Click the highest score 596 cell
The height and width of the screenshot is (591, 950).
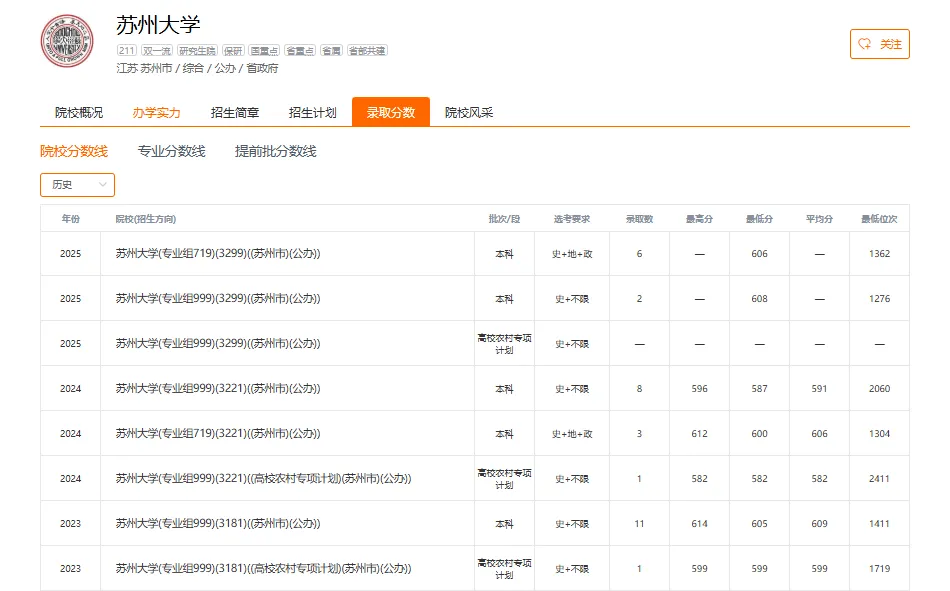(x=699, y=389)
